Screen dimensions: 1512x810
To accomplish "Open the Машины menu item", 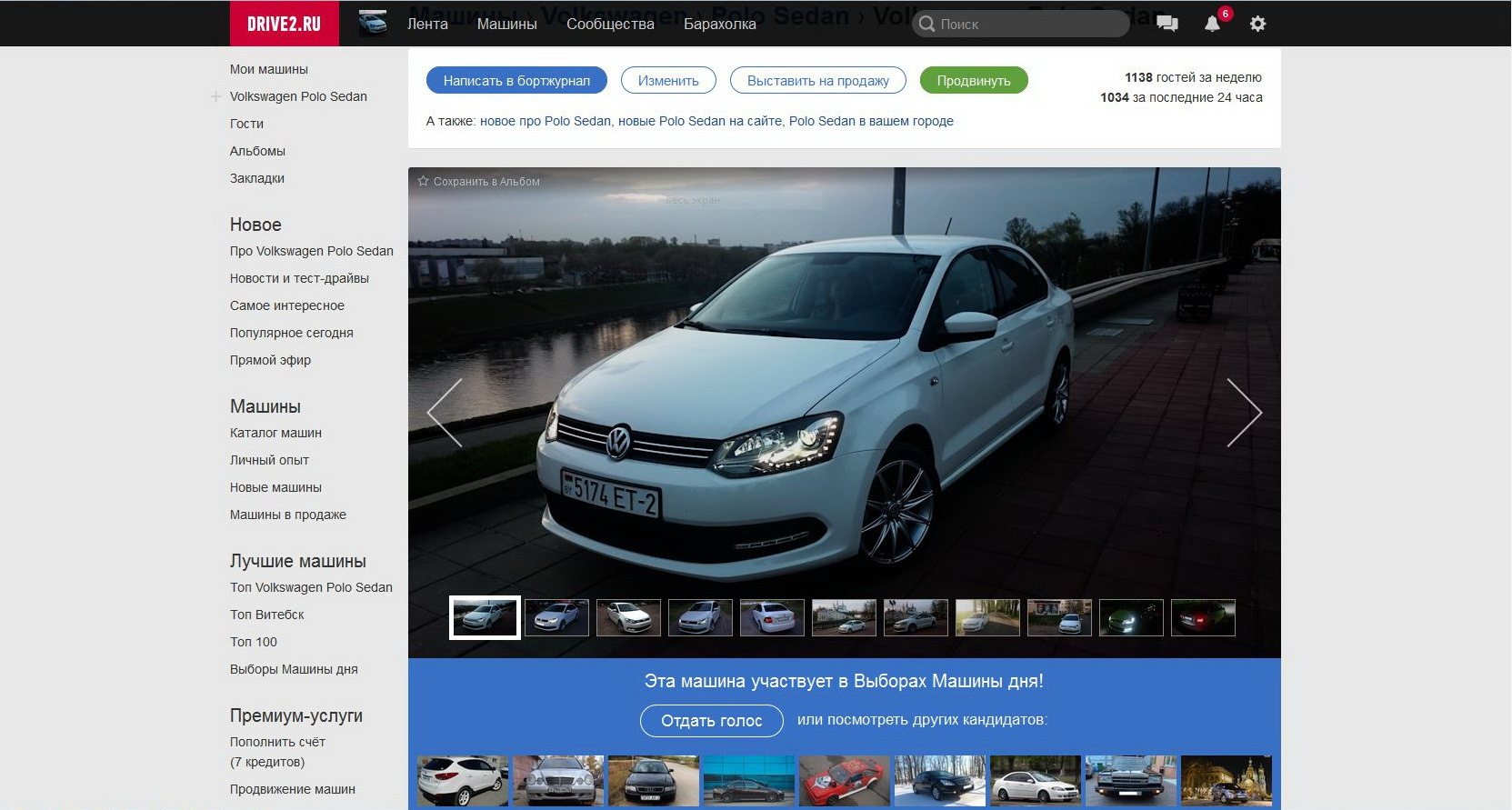I will point(507,24).
